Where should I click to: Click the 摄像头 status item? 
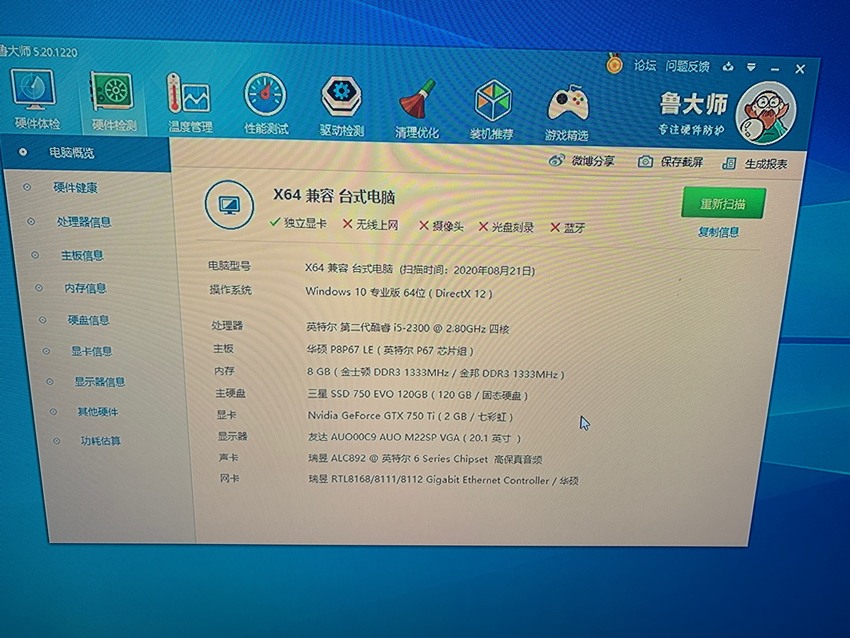441,226
